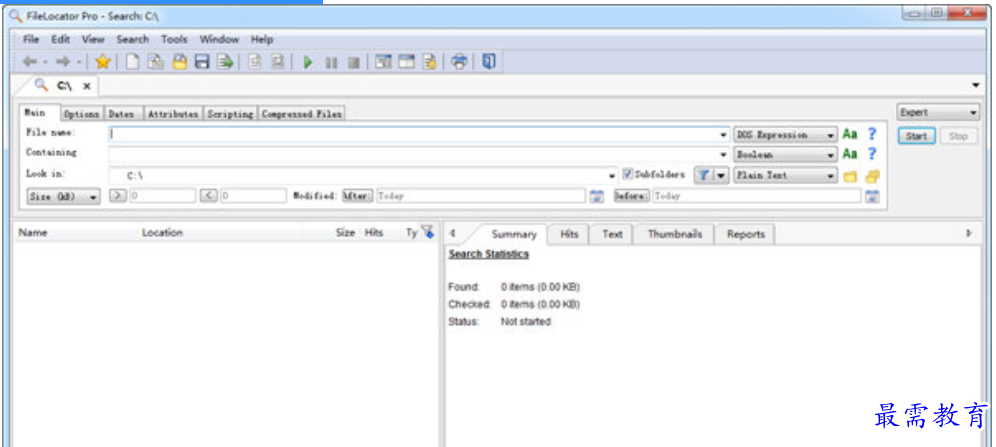Click the back arrow in the toolbar
The image size is (996, 447).
coord(30,62)
